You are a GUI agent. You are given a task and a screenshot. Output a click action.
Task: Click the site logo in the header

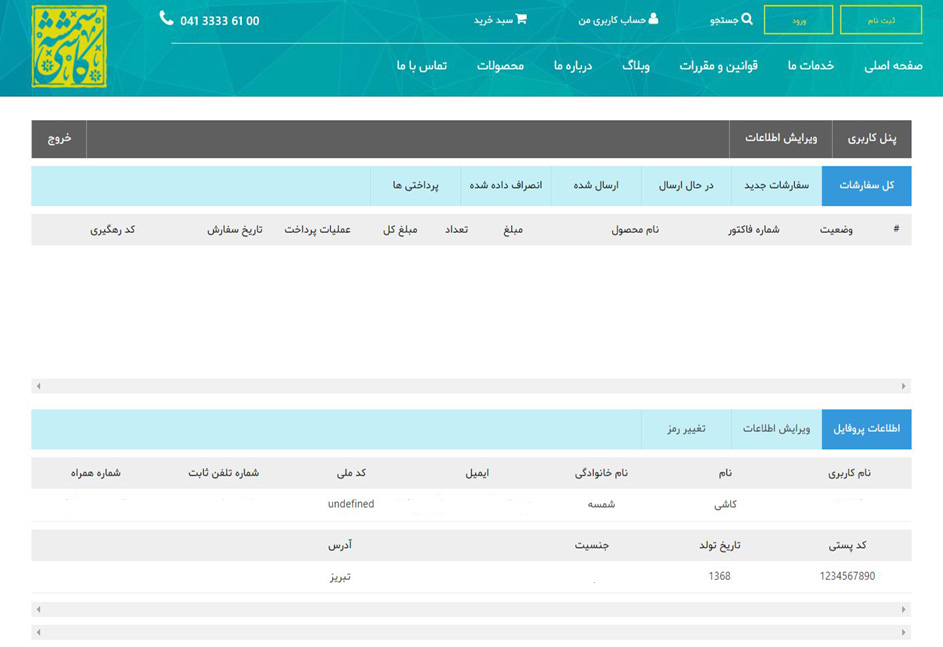(x=69, y=46)
